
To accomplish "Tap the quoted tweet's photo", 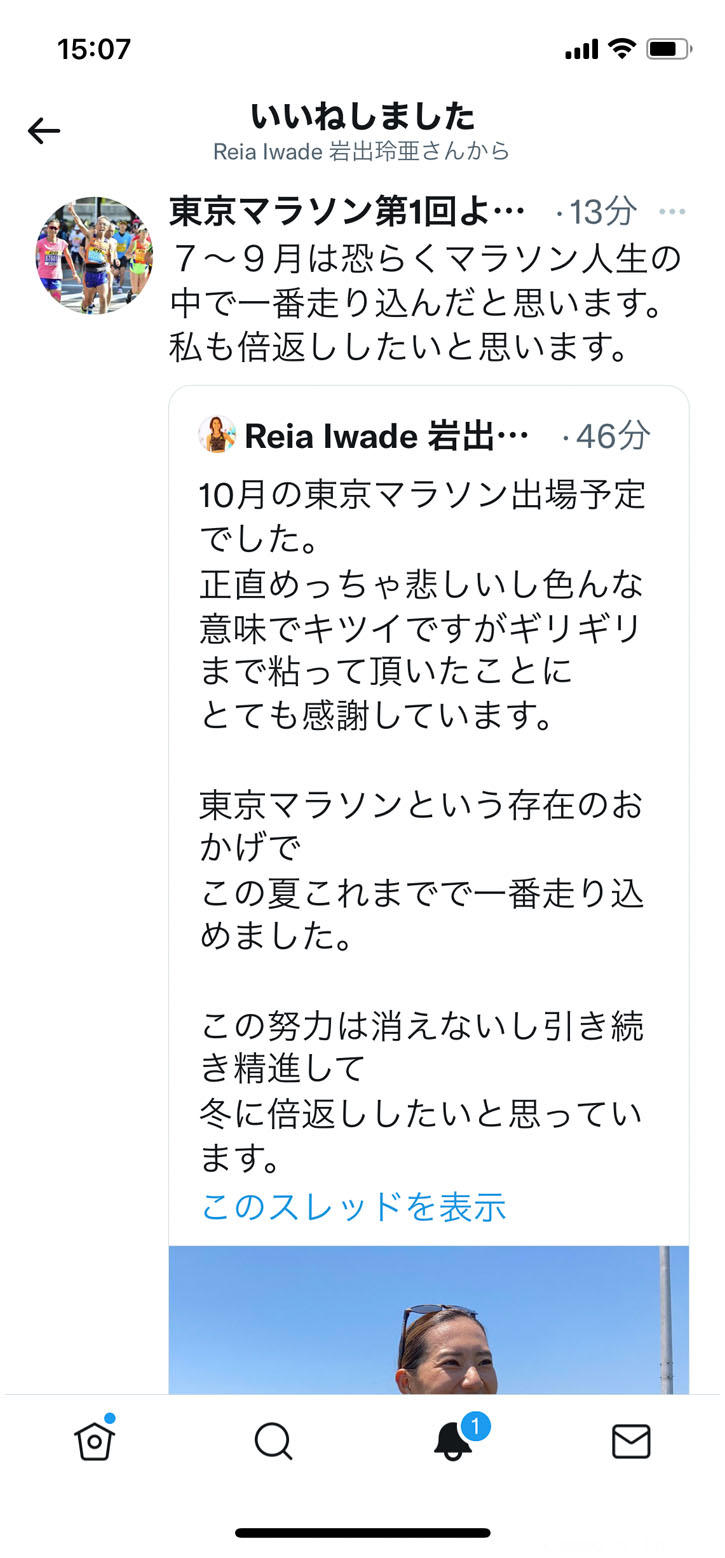I will pos(428,1320).
